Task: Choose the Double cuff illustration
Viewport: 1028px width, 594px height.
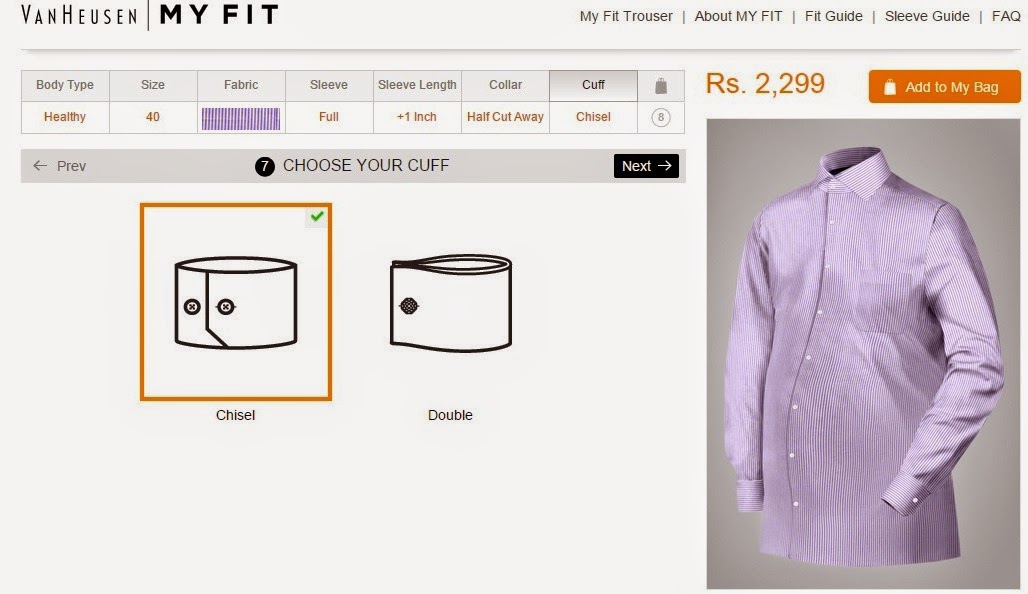Action: pos(450,303)
